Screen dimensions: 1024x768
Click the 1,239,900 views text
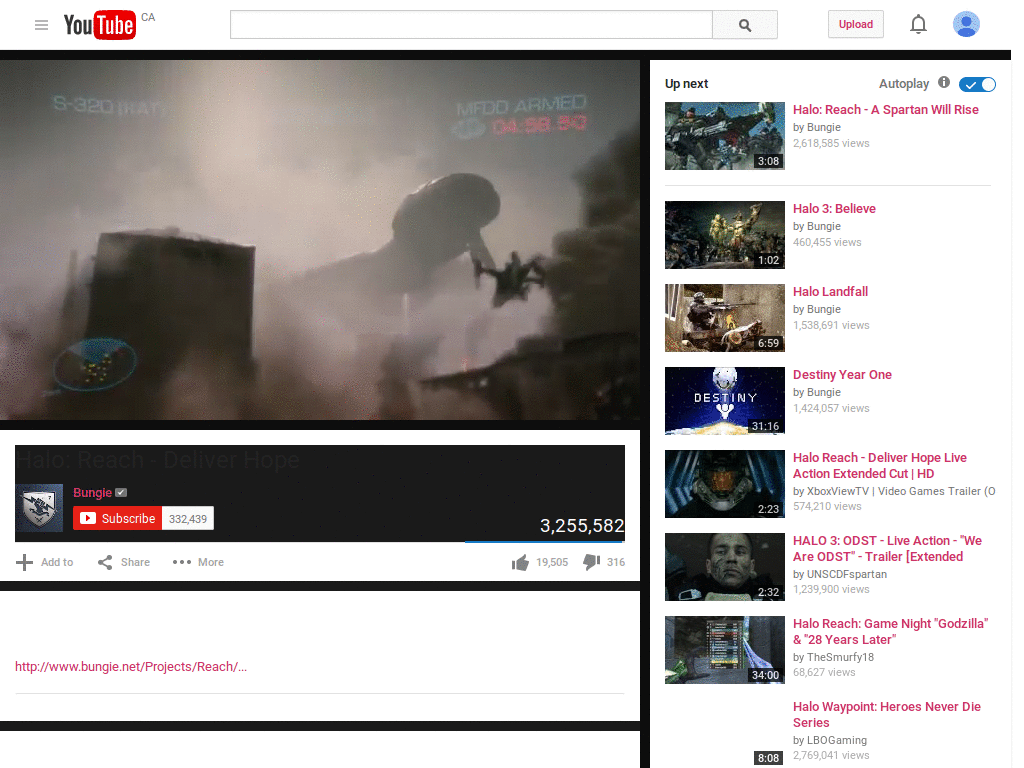click(831, 589)
